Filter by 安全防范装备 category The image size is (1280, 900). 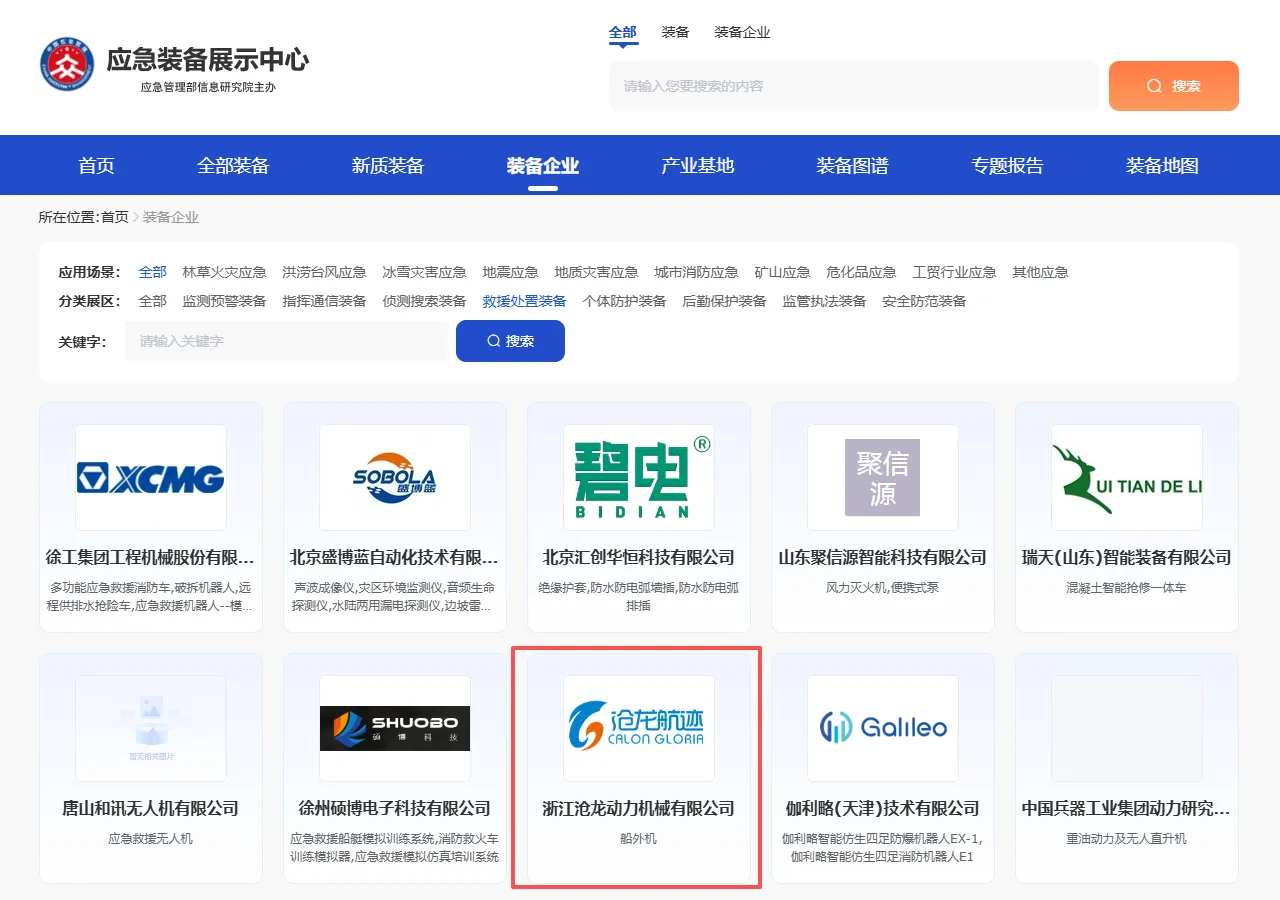[925, 301]
